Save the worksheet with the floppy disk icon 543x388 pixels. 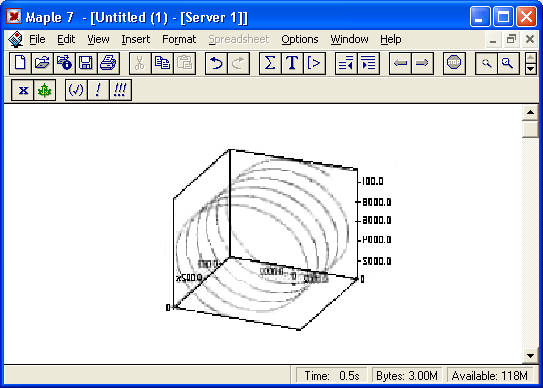click(86, 63)
